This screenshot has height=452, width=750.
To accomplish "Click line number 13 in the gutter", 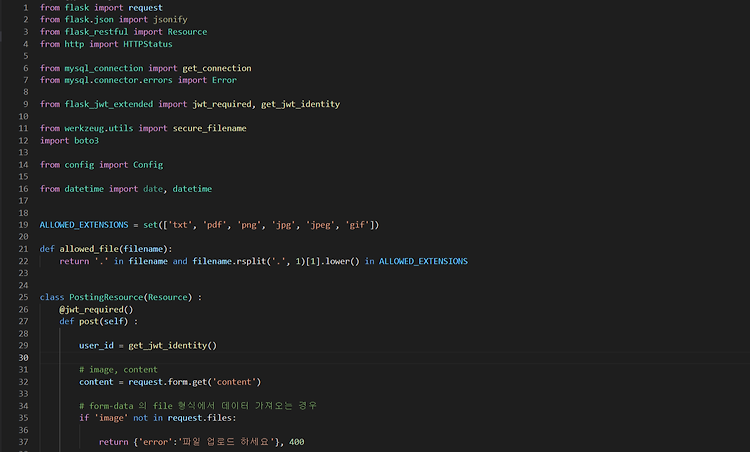I will (x=23, y=153).
